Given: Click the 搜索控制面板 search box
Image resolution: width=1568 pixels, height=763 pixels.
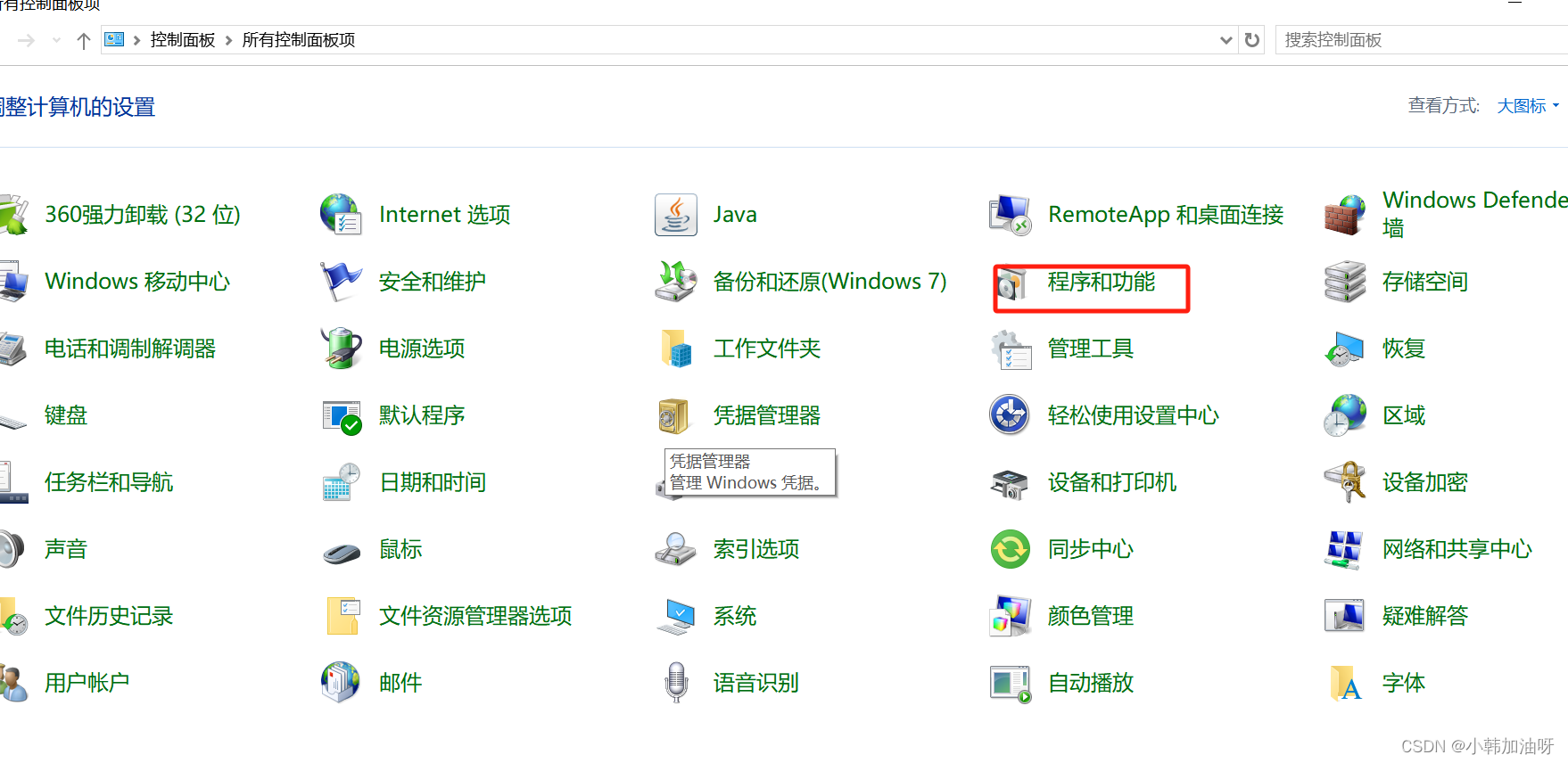Looking at the screenshot, I should point(1422,40).
